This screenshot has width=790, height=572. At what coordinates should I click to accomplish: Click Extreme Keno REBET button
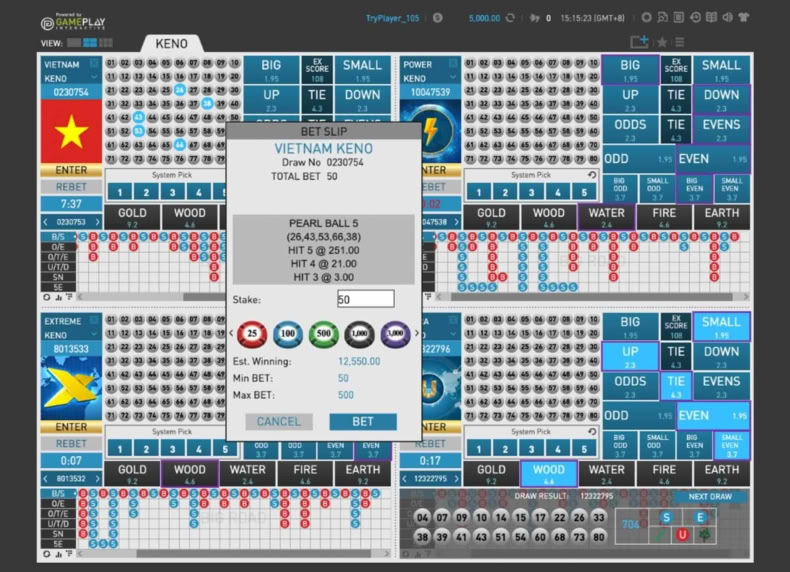tap(71, 443)
